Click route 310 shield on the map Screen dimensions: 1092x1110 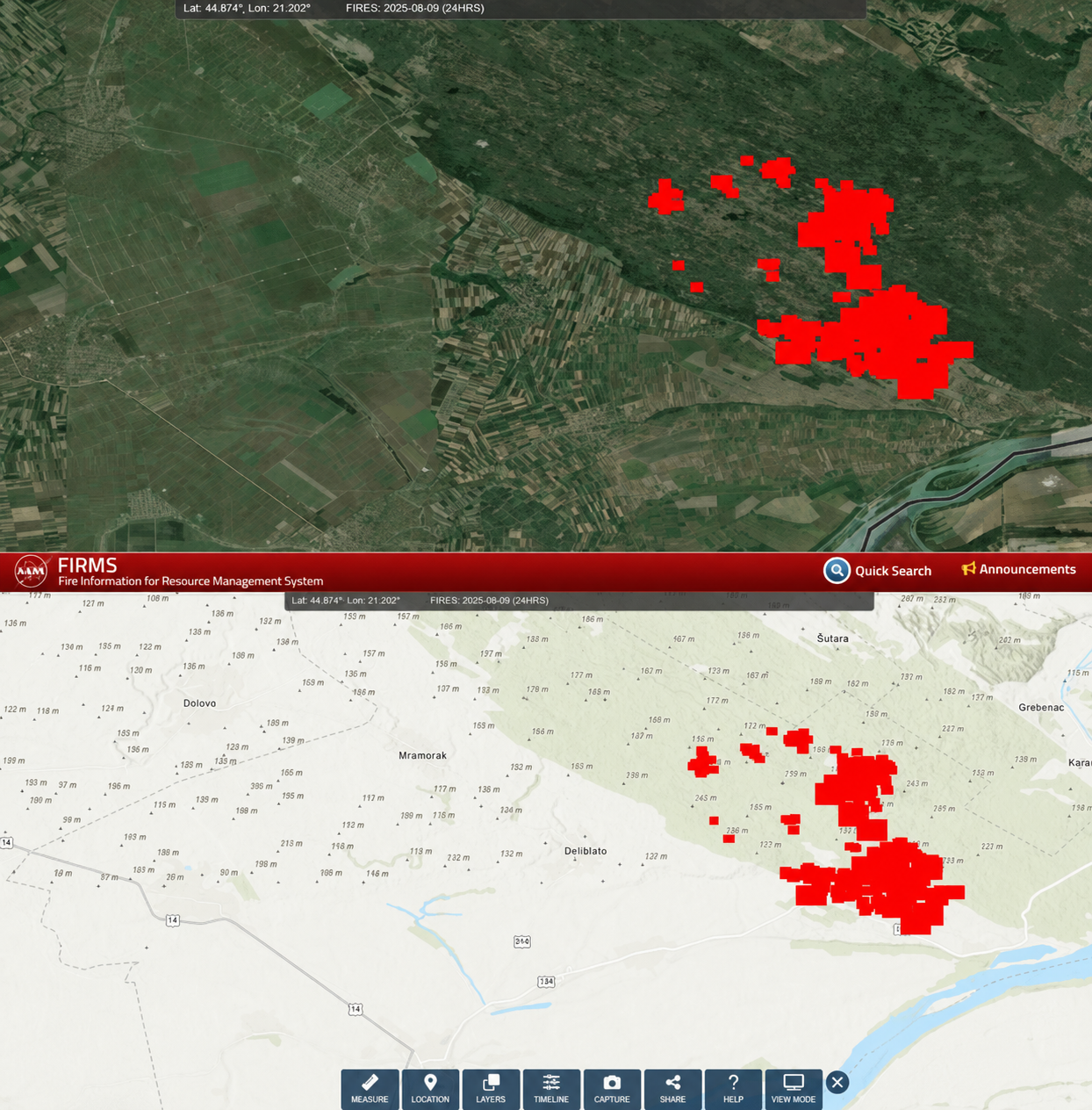(x=522, y=941)
